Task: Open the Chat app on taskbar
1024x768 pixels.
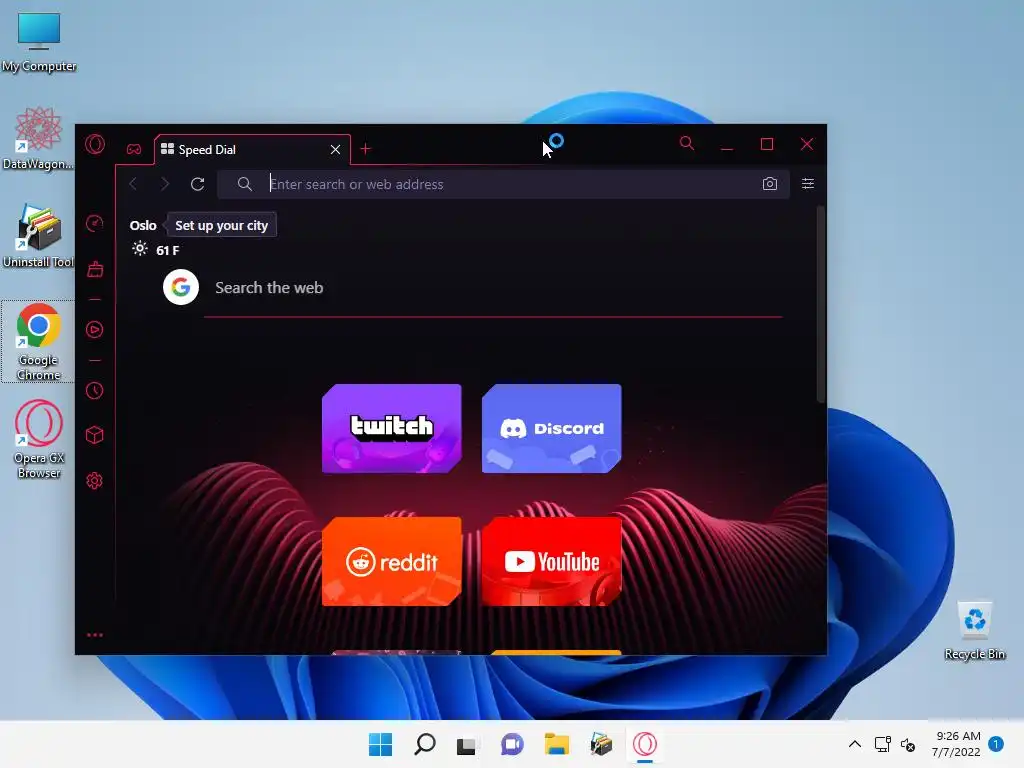Action: (x=512, y=744)
